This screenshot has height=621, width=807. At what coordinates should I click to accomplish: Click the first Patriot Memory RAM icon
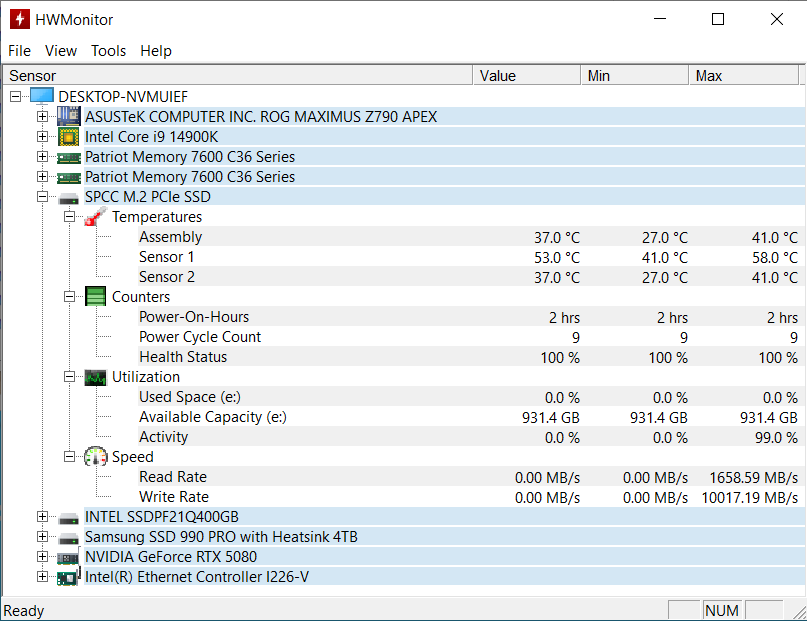tap(68, 157)
